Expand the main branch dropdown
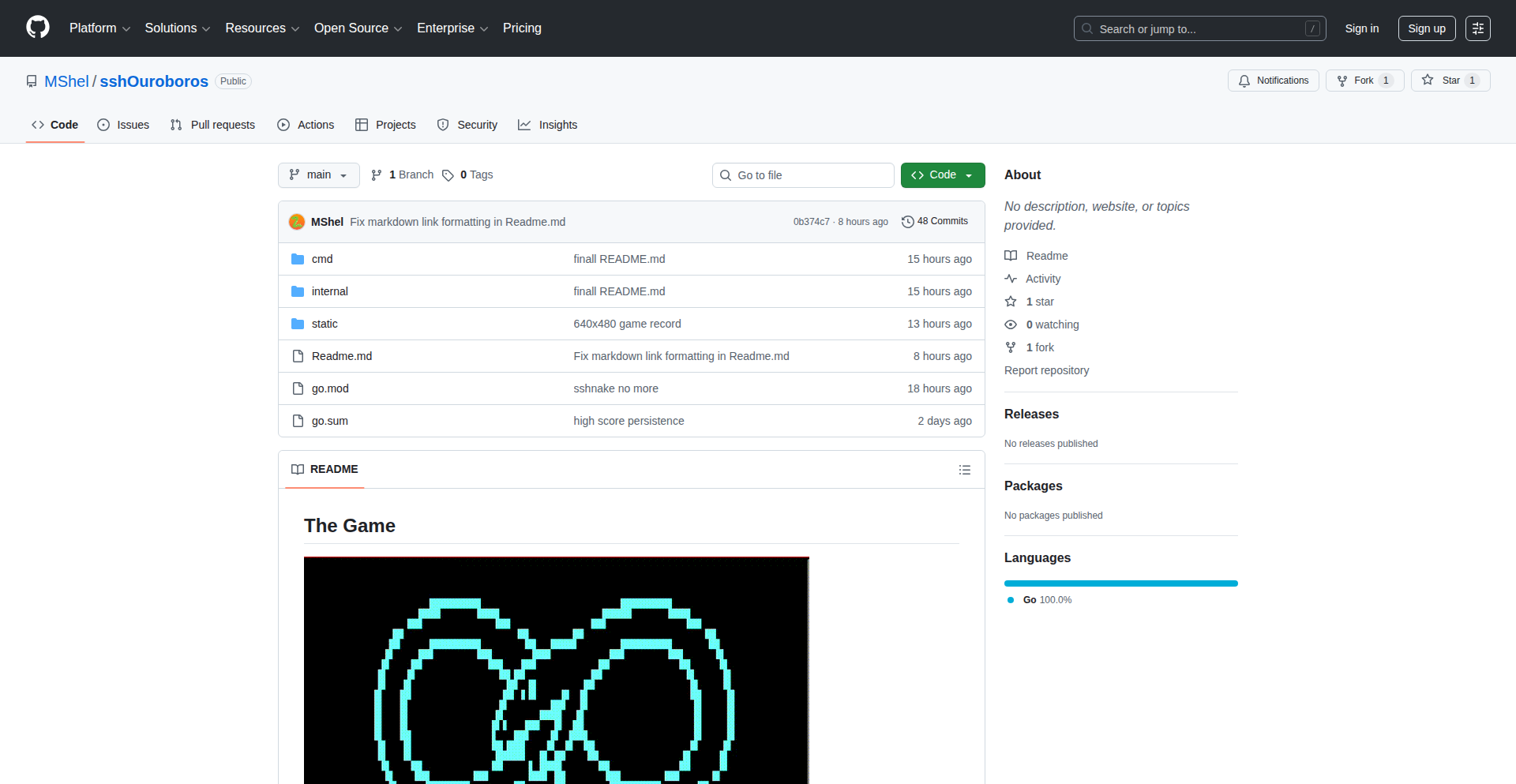Image resolution: width=1516 pixels, height=784 pixels. point(318,175)
